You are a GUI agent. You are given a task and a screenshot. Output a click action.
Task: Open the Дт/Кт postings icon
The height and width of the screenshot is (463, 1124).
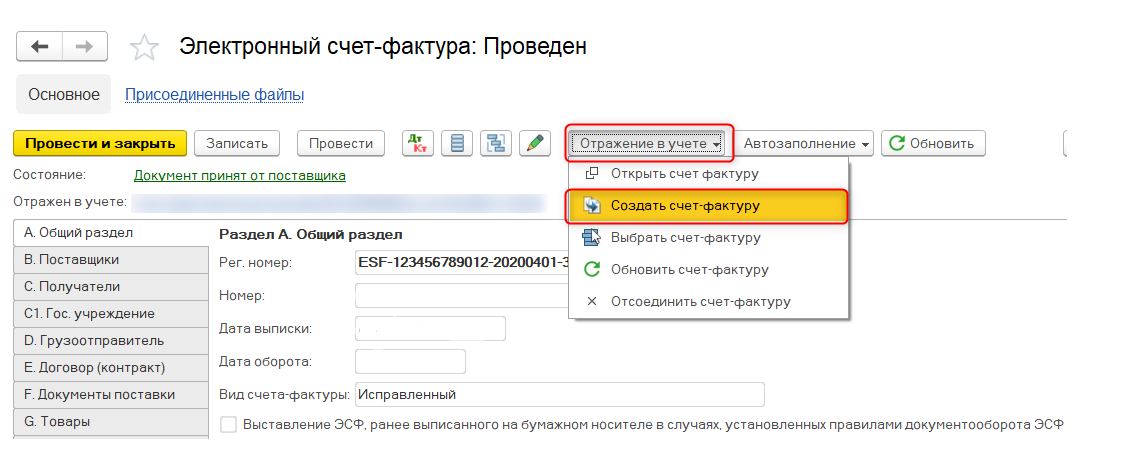[x=417, y=143]
